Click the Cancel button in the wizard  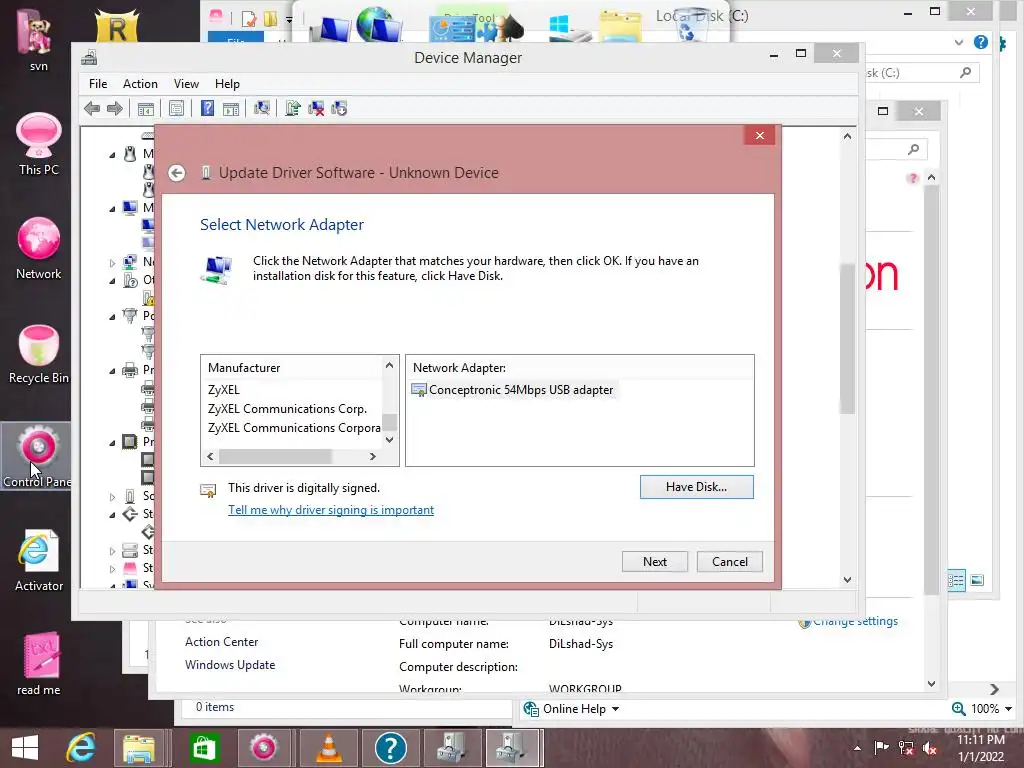point(729,562)
